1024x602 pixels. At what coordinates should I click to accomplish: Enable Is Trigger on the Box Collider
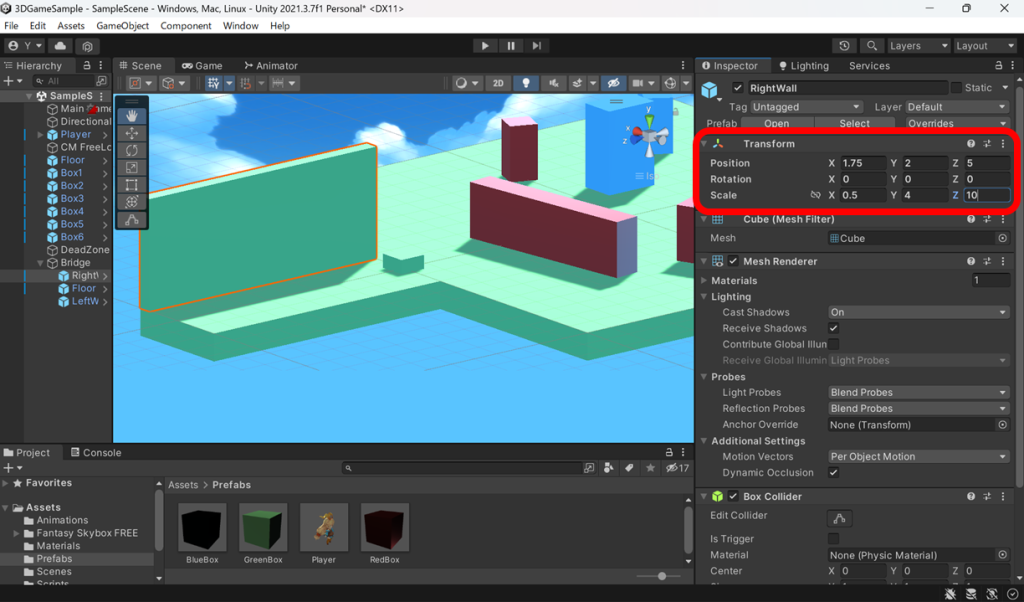tap(833, 538)
